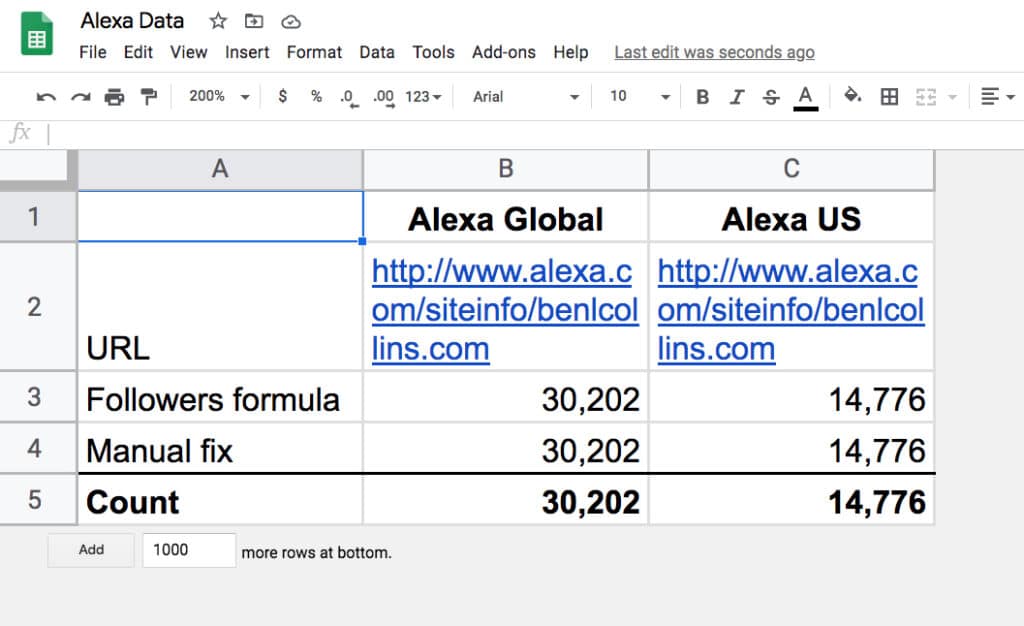Decrease decimal places
This screenshot has height=626, width=1024.
pyautogui.click(x=349, y=98)
